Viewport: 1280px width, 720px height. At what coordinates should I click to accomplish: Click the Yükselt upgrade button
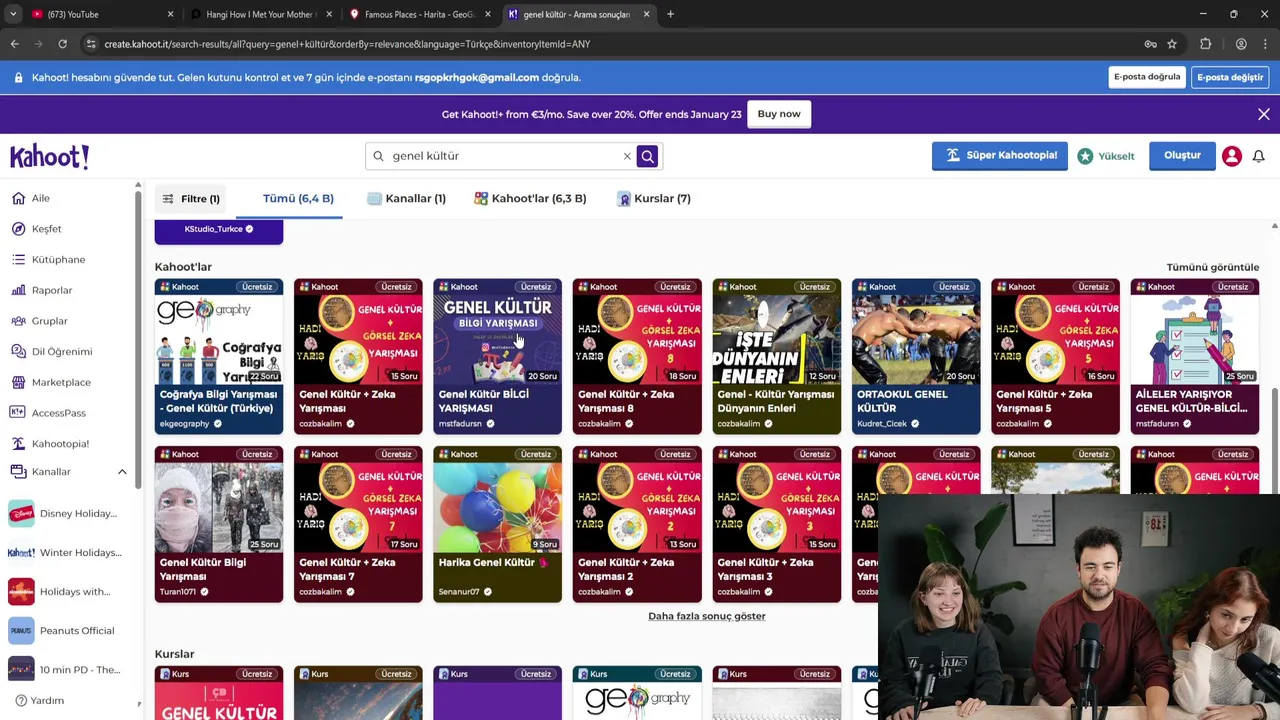pyautogui.click(x=1106, y=156)
